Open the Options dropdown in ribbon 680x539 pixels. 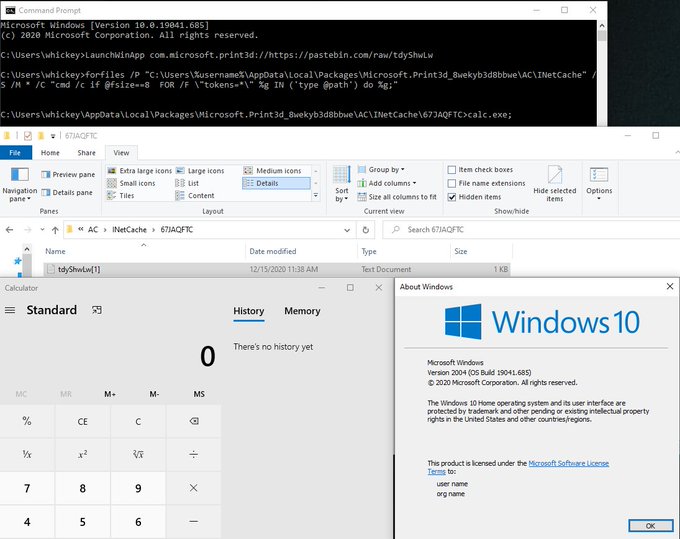(x=599, y=184)
